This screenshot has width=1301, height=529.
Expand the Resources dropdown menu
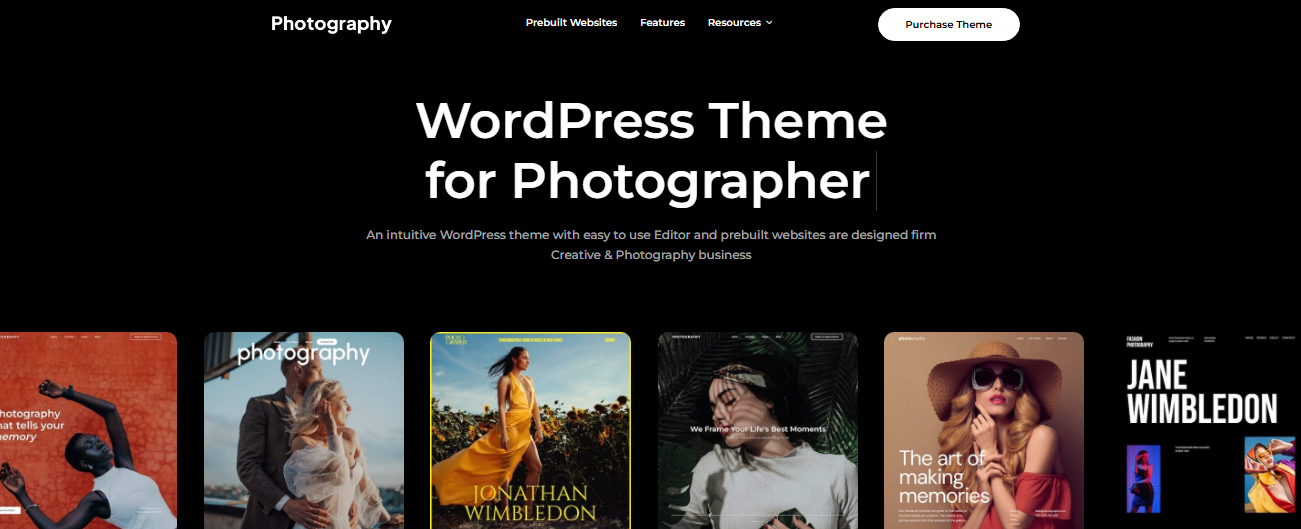734,23
